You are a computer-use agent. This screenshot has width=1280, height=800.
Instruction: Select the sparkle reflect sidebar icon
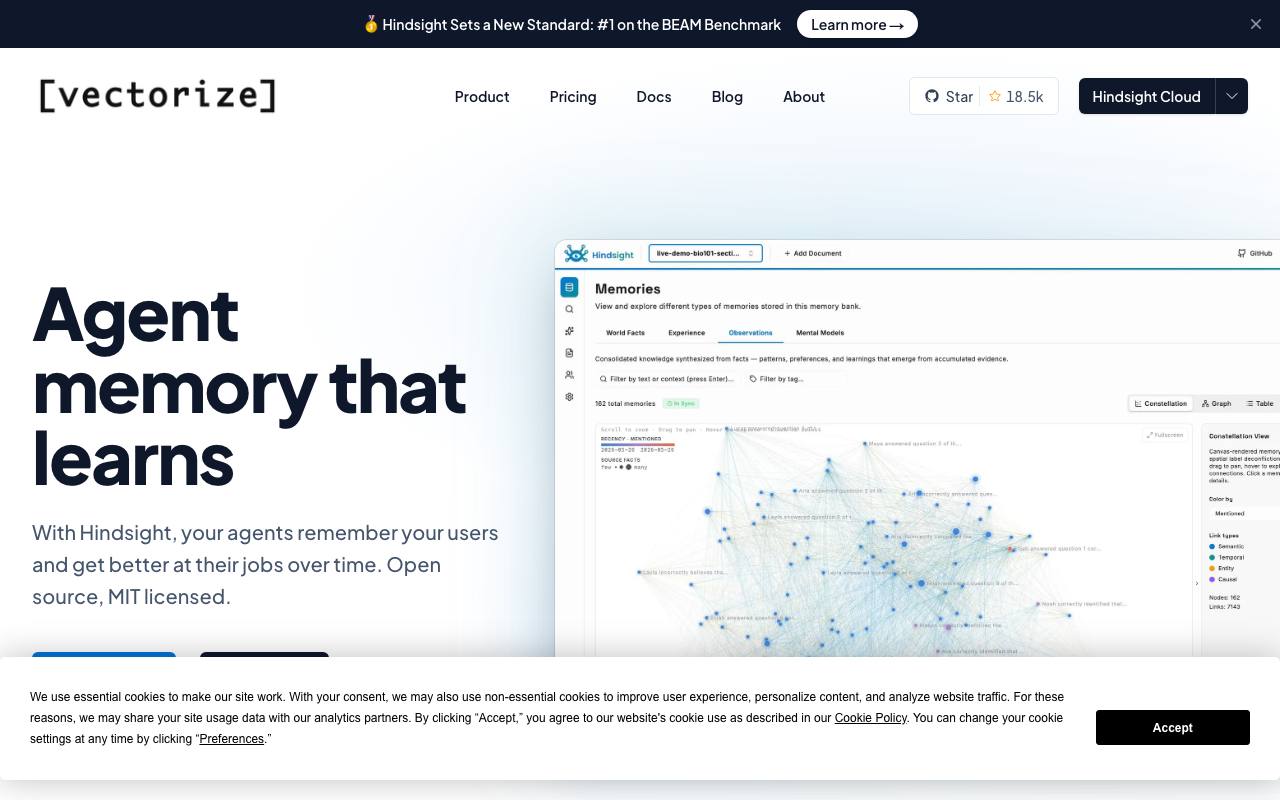click(569, 331)
